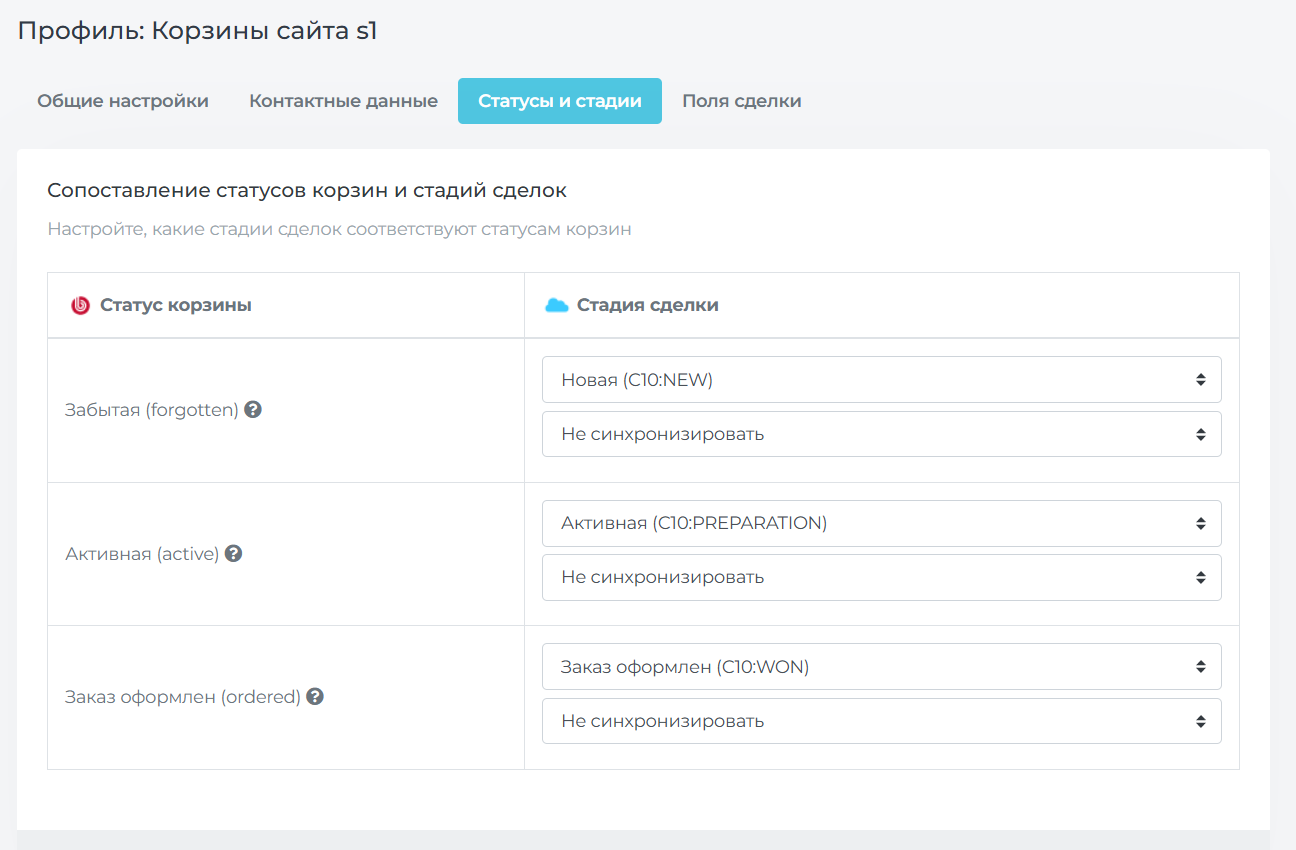Image resolution: width=1296 pixels, height=850 pixels.
Task: Click the Забытая (forgotten) status label
Action: [151, 410]
